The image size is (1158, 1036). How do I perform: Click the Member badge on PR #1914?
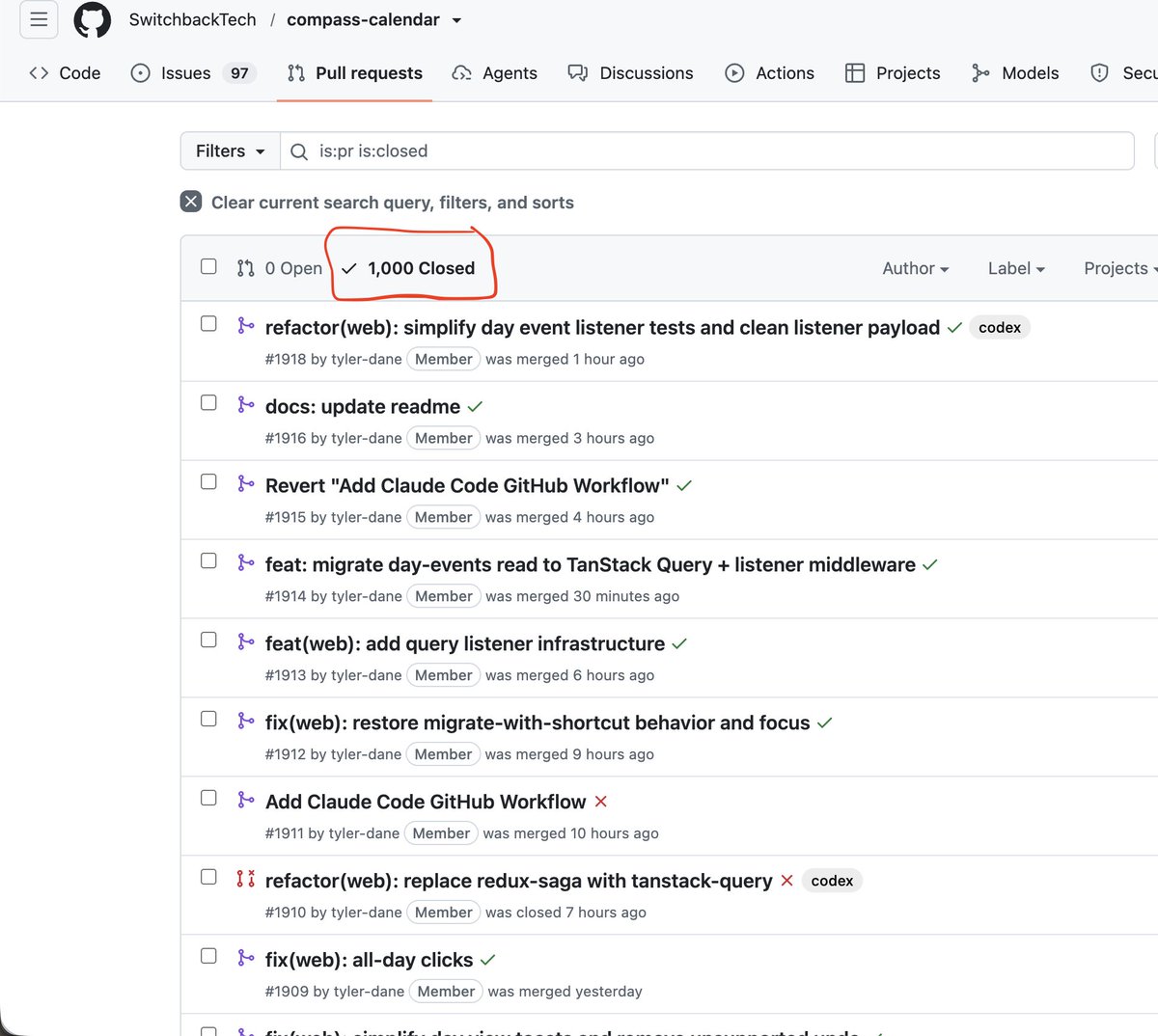(x=444, y=596)
